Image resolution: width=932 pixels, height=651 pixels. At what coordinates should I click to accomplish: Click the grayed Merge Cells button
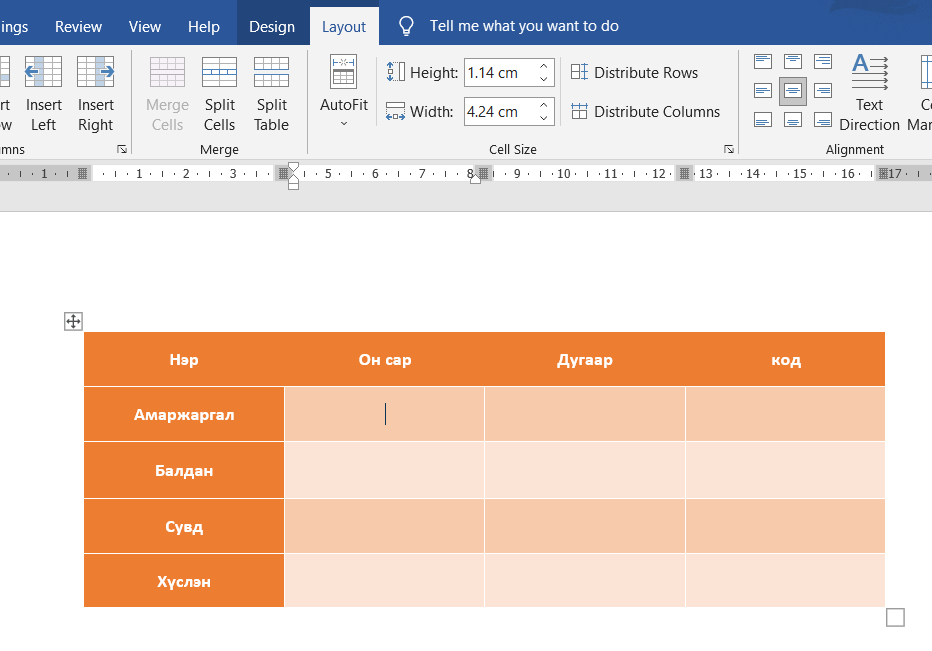pyautogui.click(x=167, y=94)
